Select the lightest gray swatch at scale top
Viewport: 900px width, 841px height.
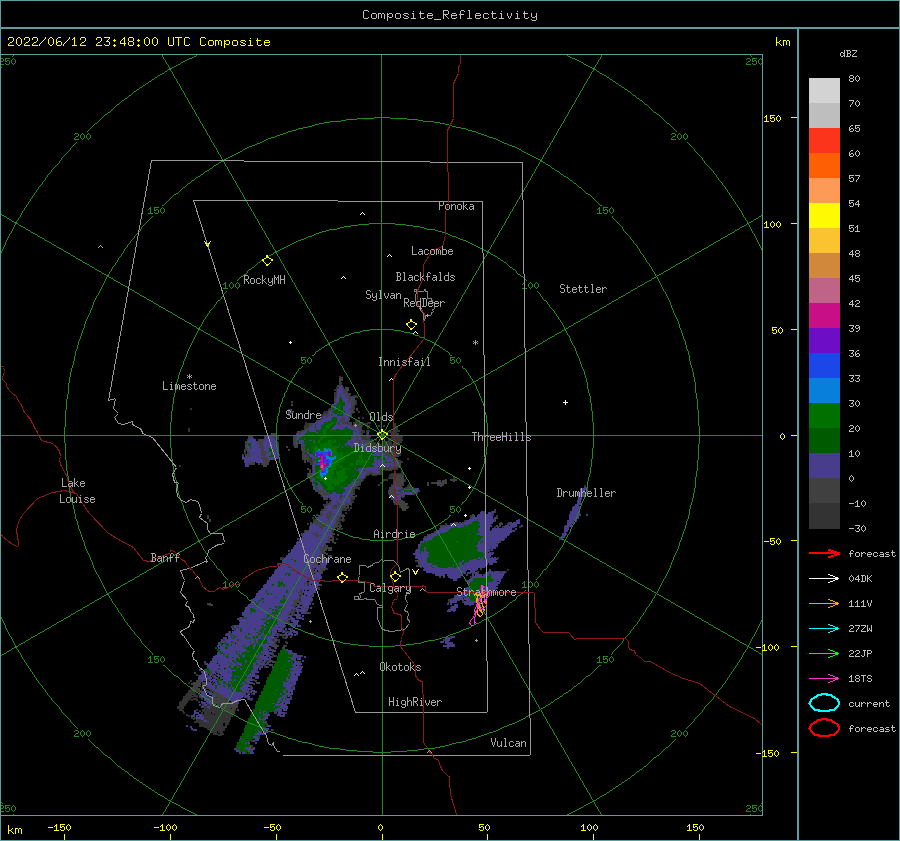click(824, 91)
